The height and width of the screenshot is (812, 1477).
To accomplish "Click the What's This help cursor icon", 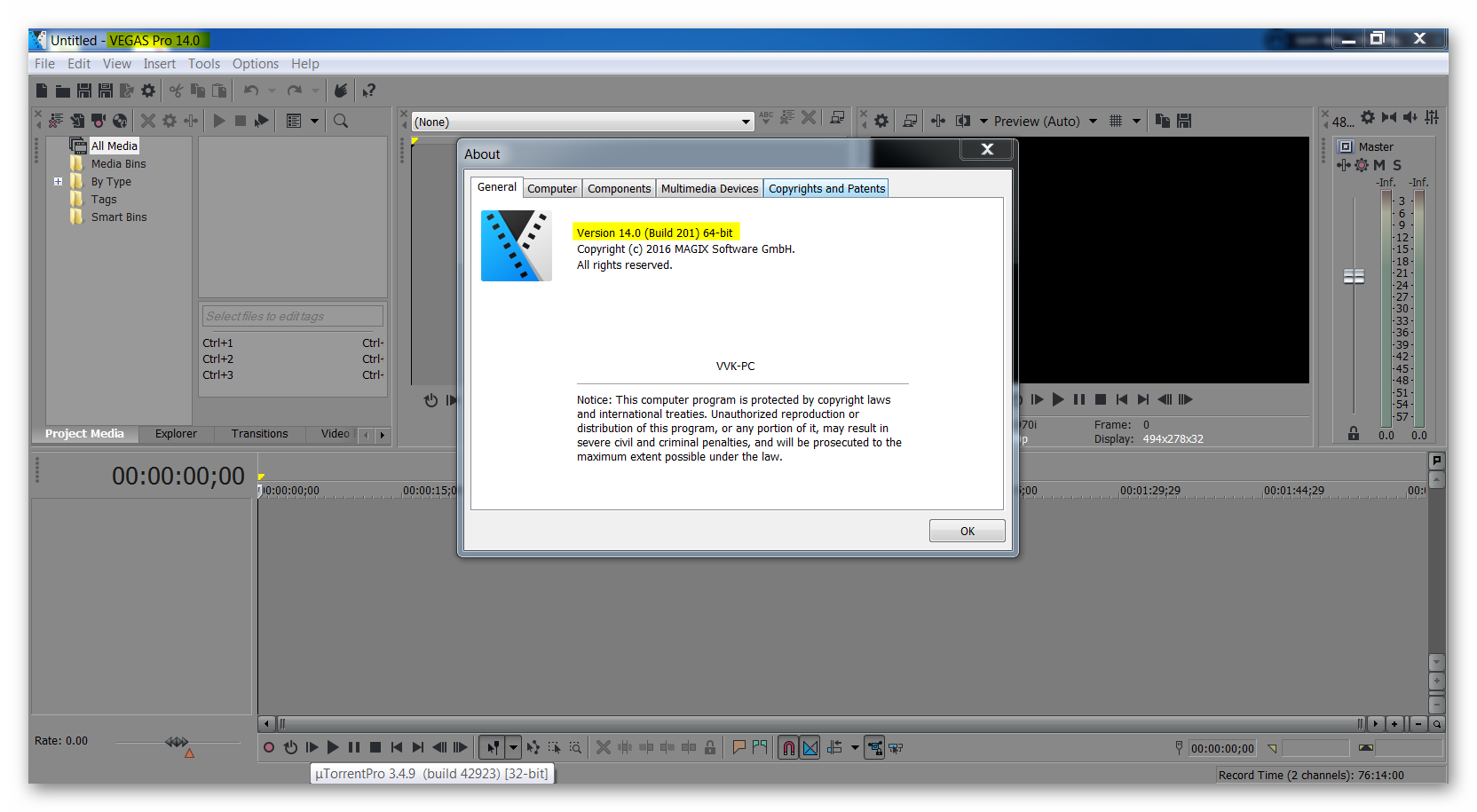I will [369, 91].
